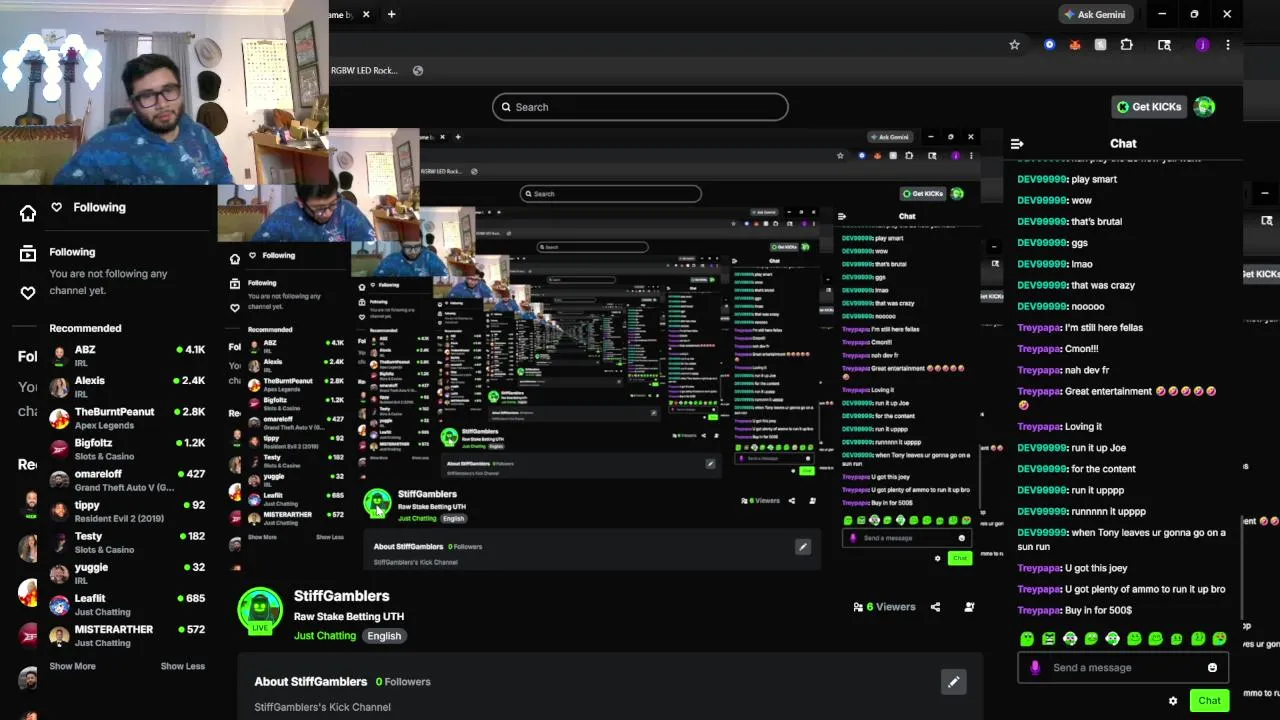Click the outermost 'Raw Stake Betting UTH' title
Screen dimensions: 1280x720
tap(349, 617)
